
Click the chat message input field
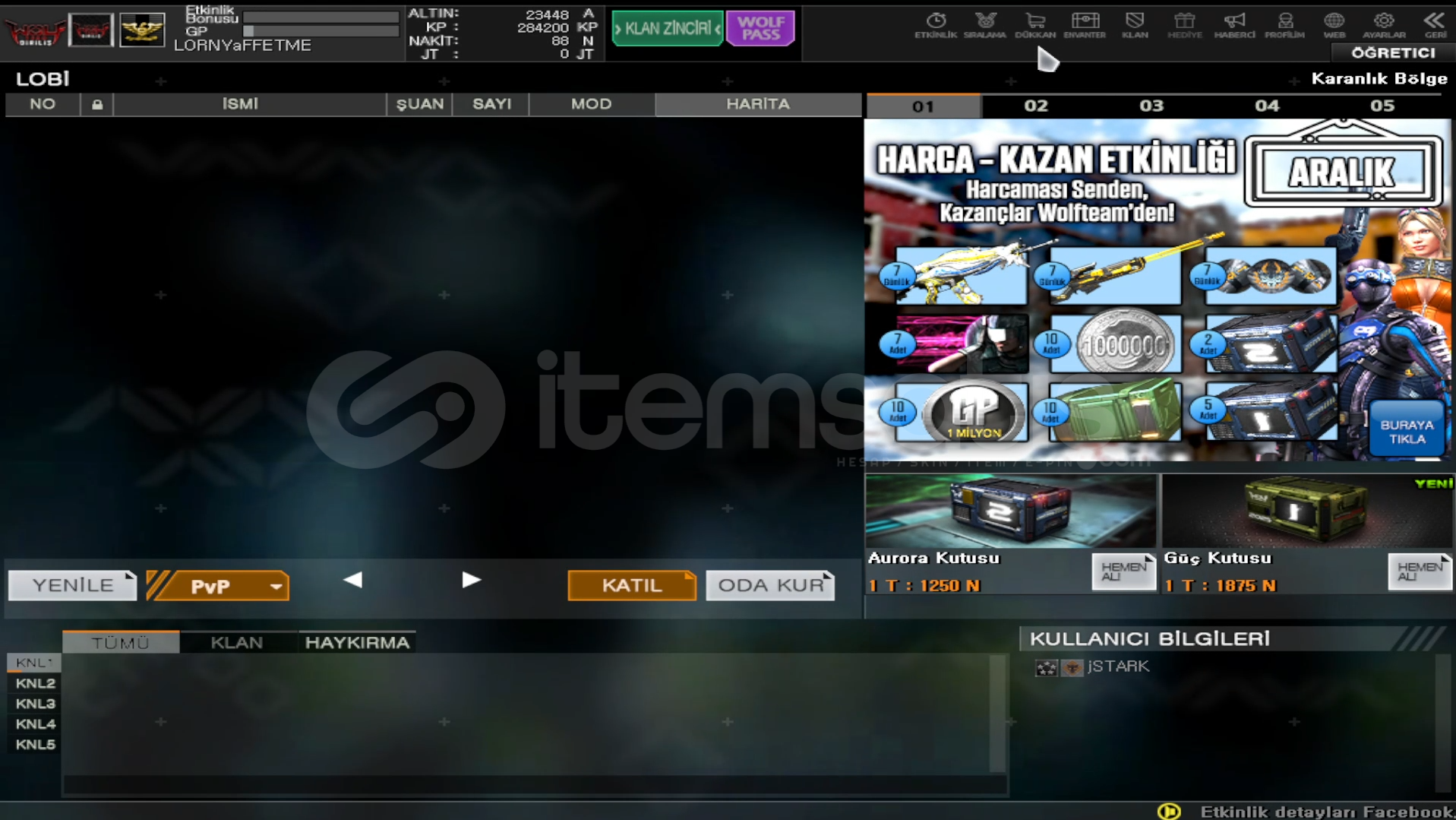coord(535,784)
